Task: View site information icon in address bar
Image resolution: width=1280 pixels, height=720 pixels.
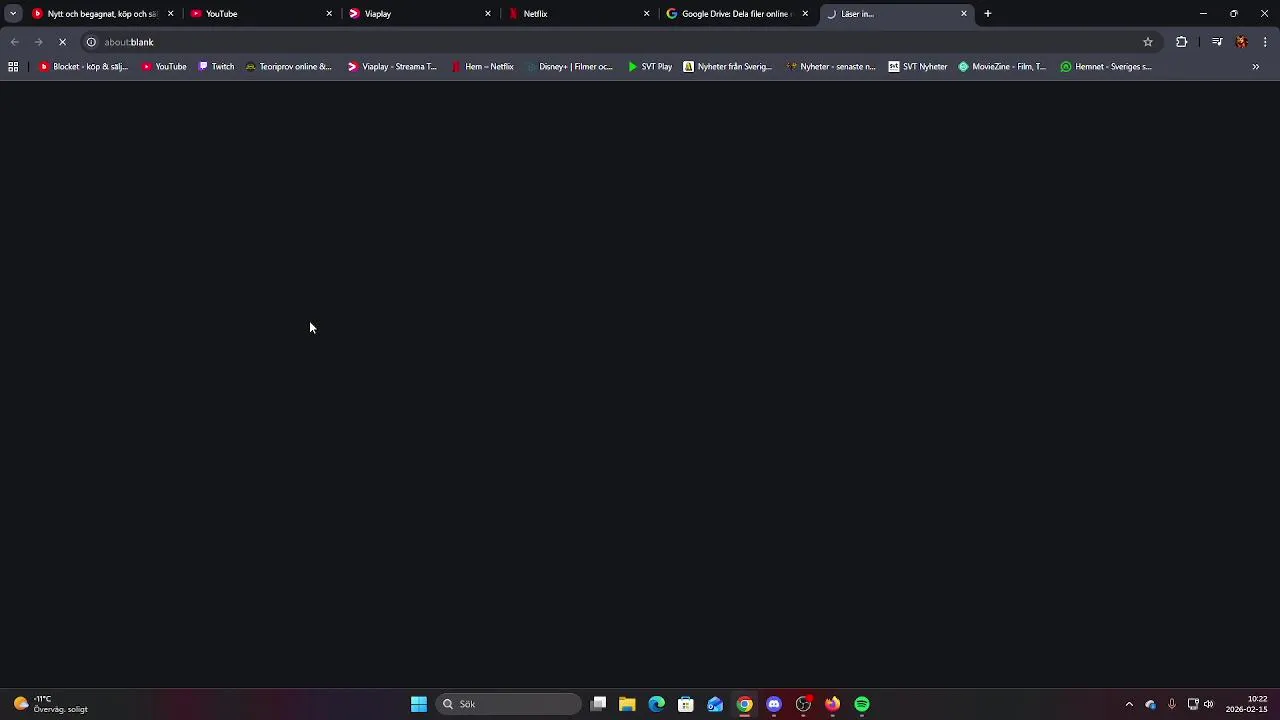Action: coord(91,42)
